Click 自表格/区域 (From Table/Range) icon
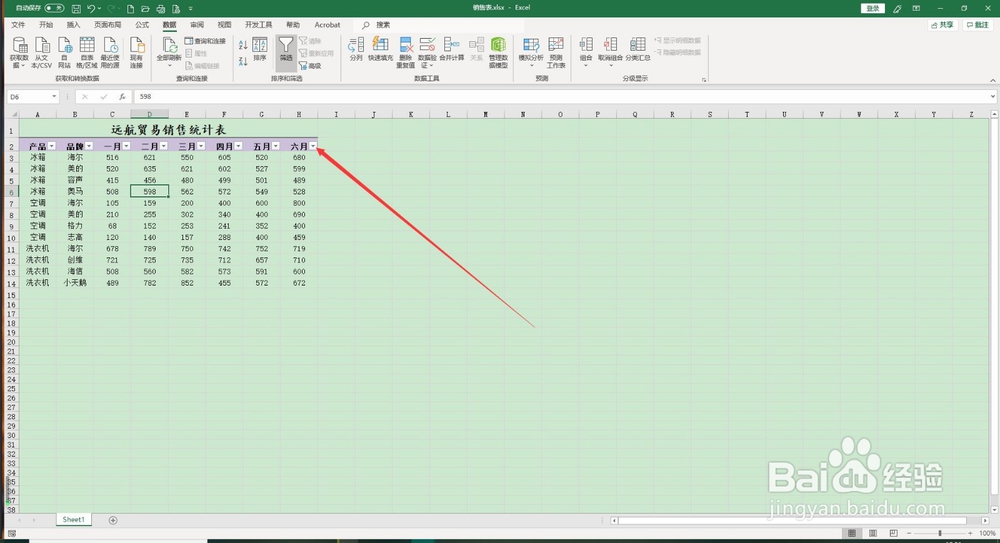 coord(87,52)
